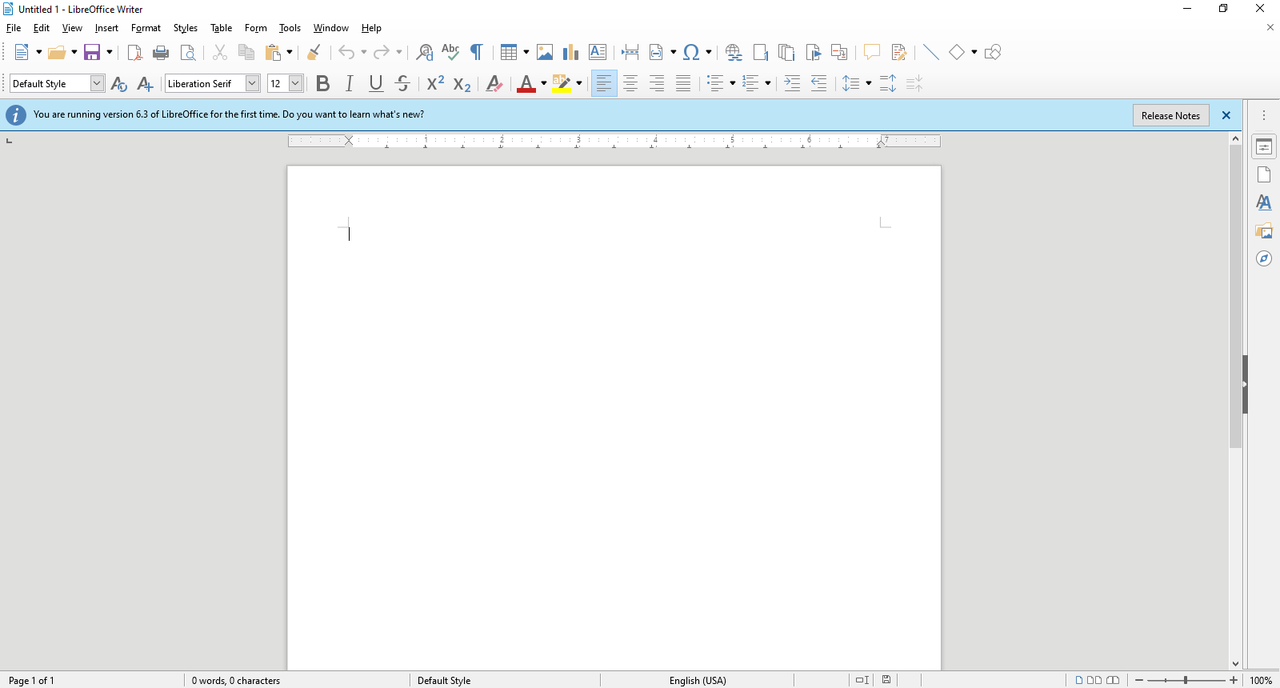Toggle Strikethrough formatting
The image size is (1280, 688).
tap(402, 84)
